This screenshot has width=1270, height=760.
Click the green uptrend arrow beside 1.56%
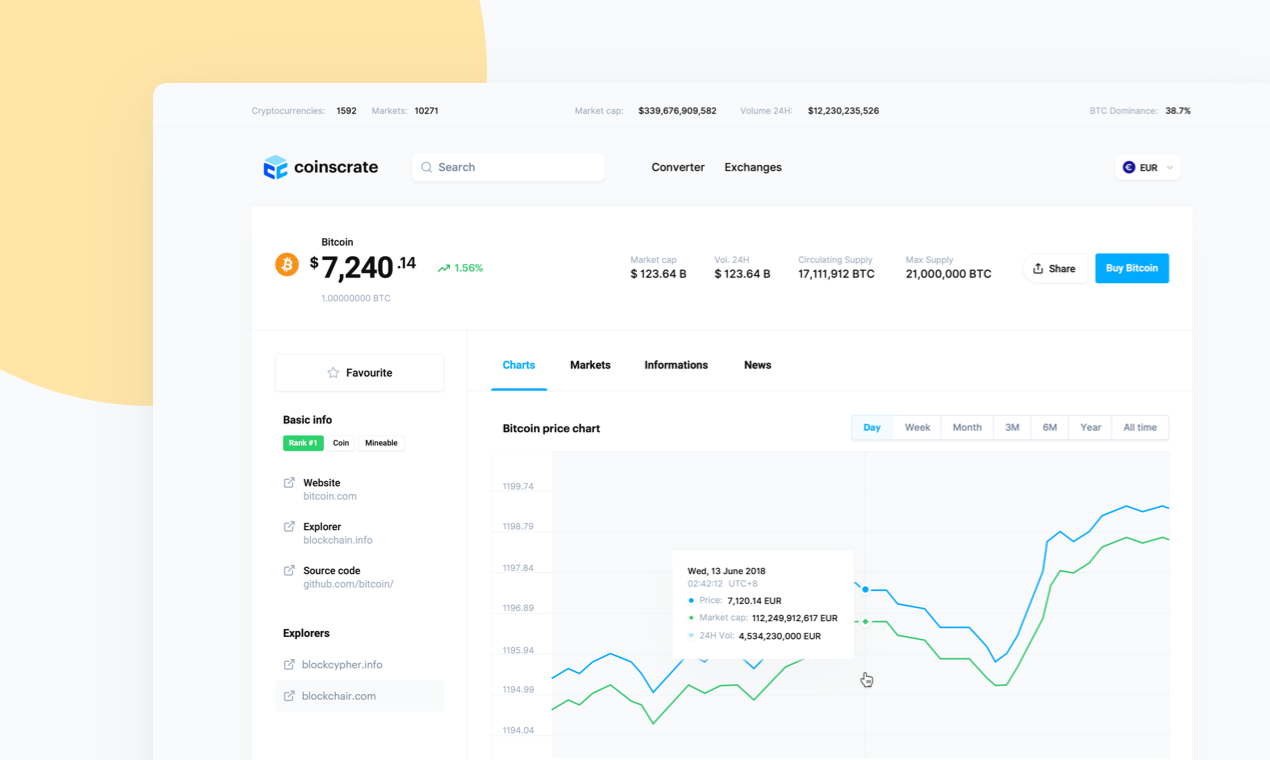(443, 267)
